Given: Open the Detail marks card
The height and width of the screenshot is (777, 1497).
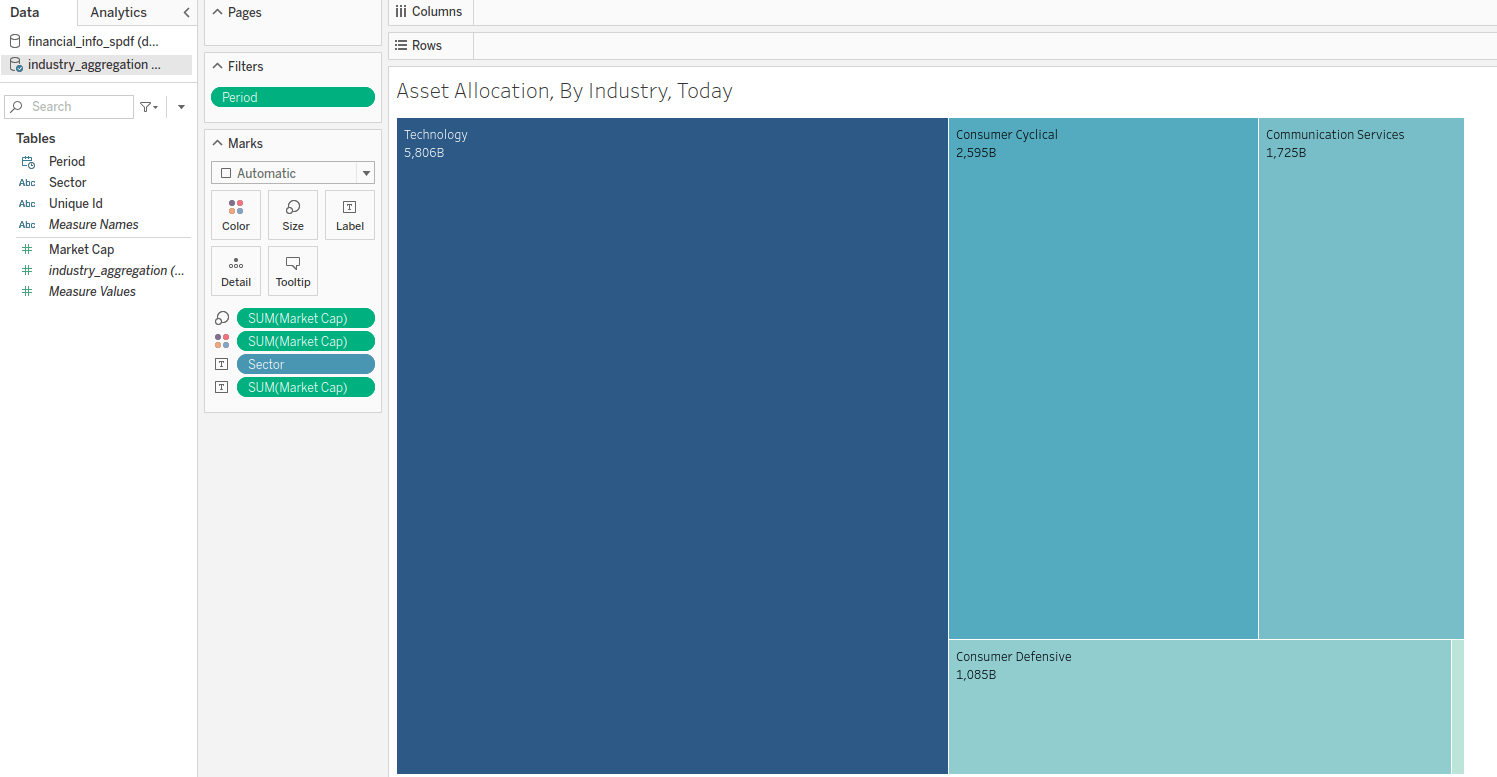Looking at the screenshot, I should 236,271.
